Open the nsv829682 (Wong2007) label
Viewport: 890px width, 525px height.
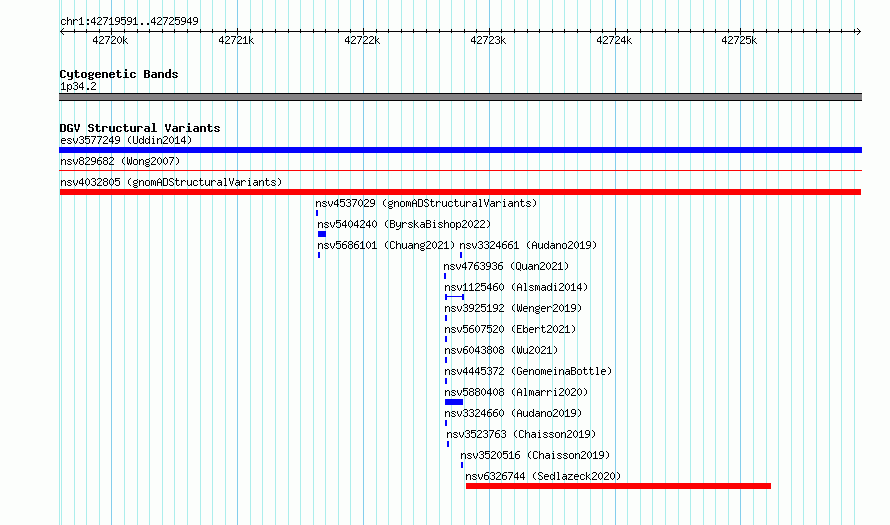120,161
